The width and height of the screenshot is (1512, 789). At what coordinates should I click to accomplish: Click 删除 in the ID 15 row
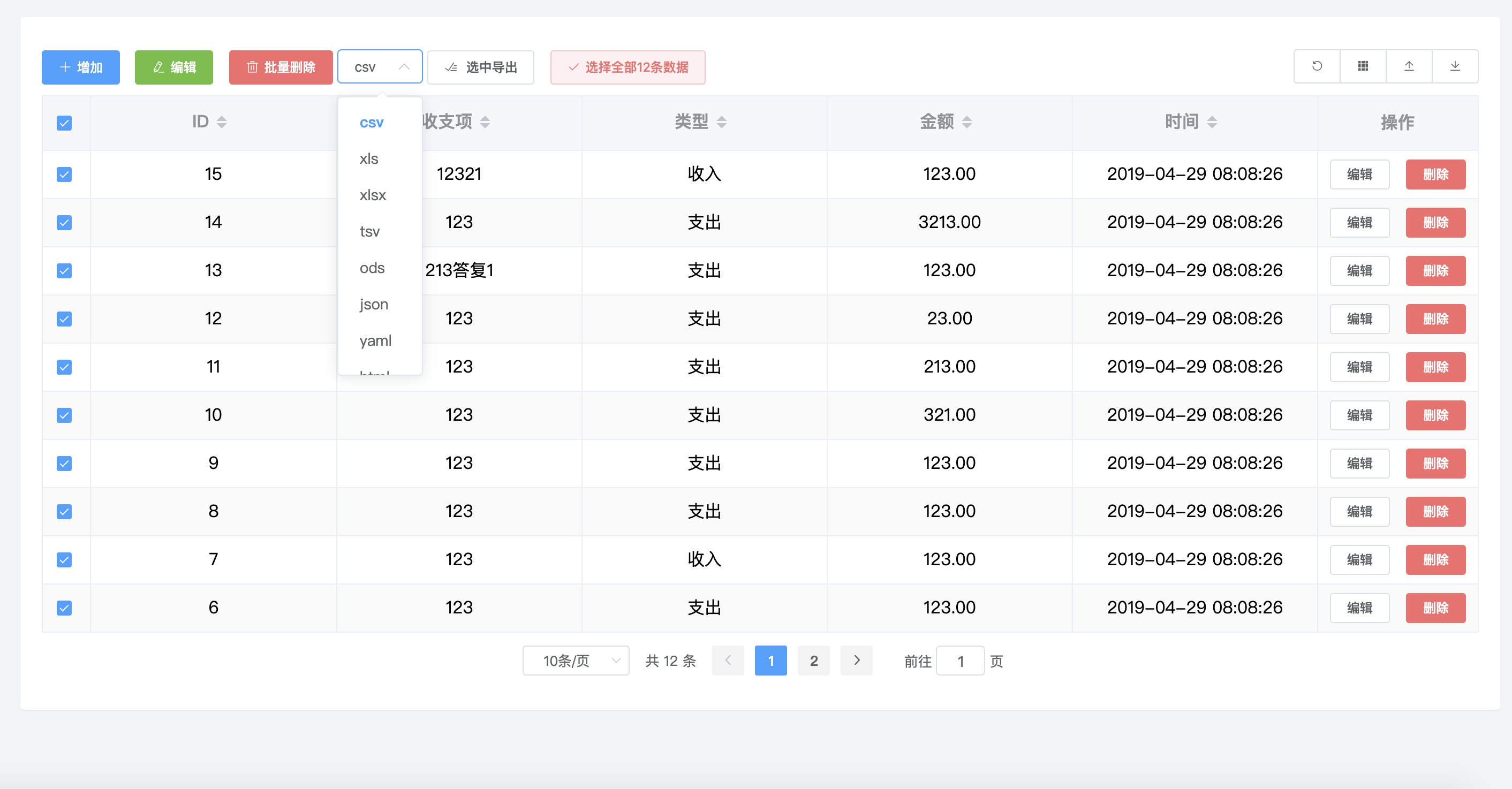1435,174
